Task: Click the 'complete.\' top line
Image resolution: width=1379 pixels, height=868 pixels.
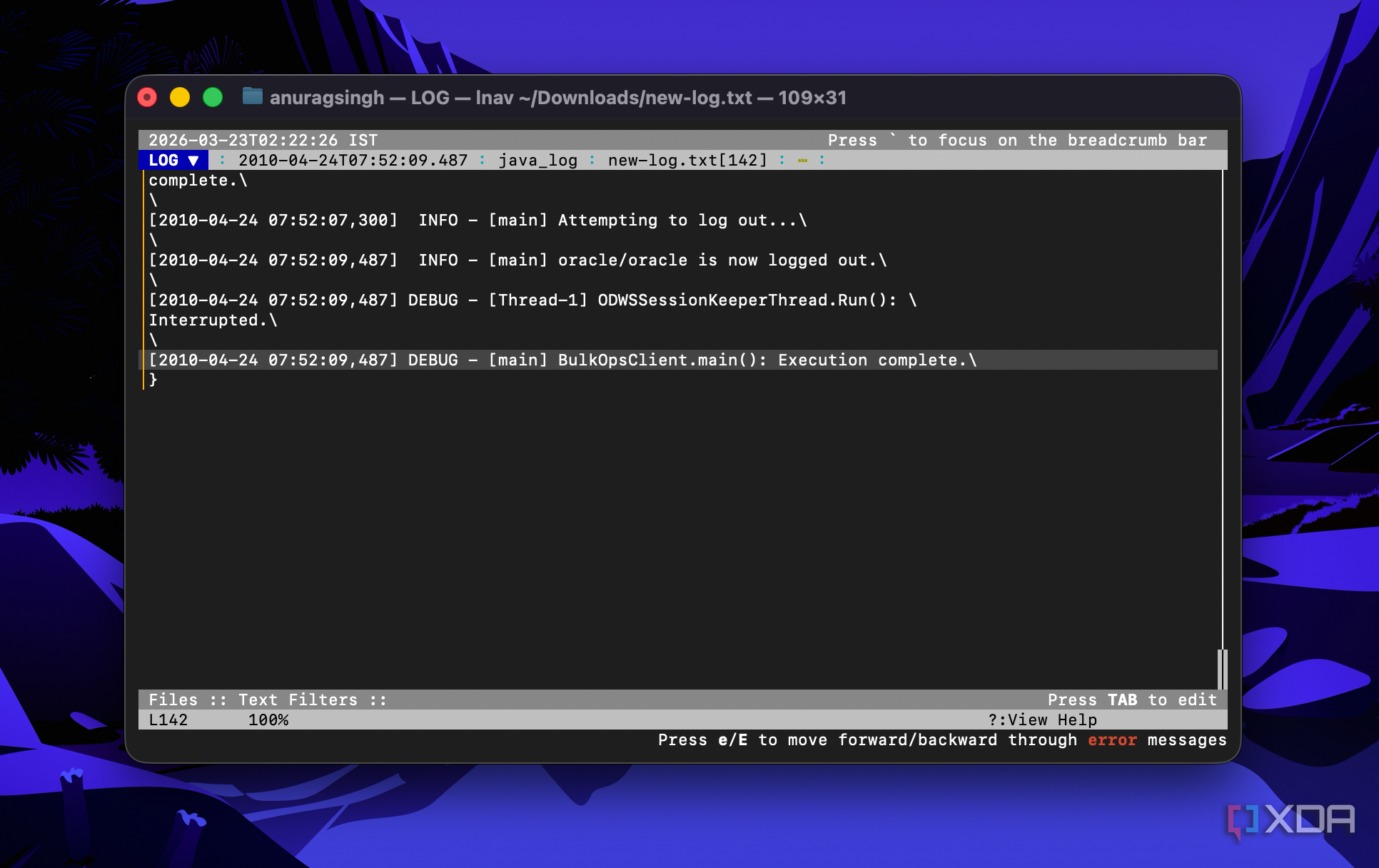Action: click(198, 180)
